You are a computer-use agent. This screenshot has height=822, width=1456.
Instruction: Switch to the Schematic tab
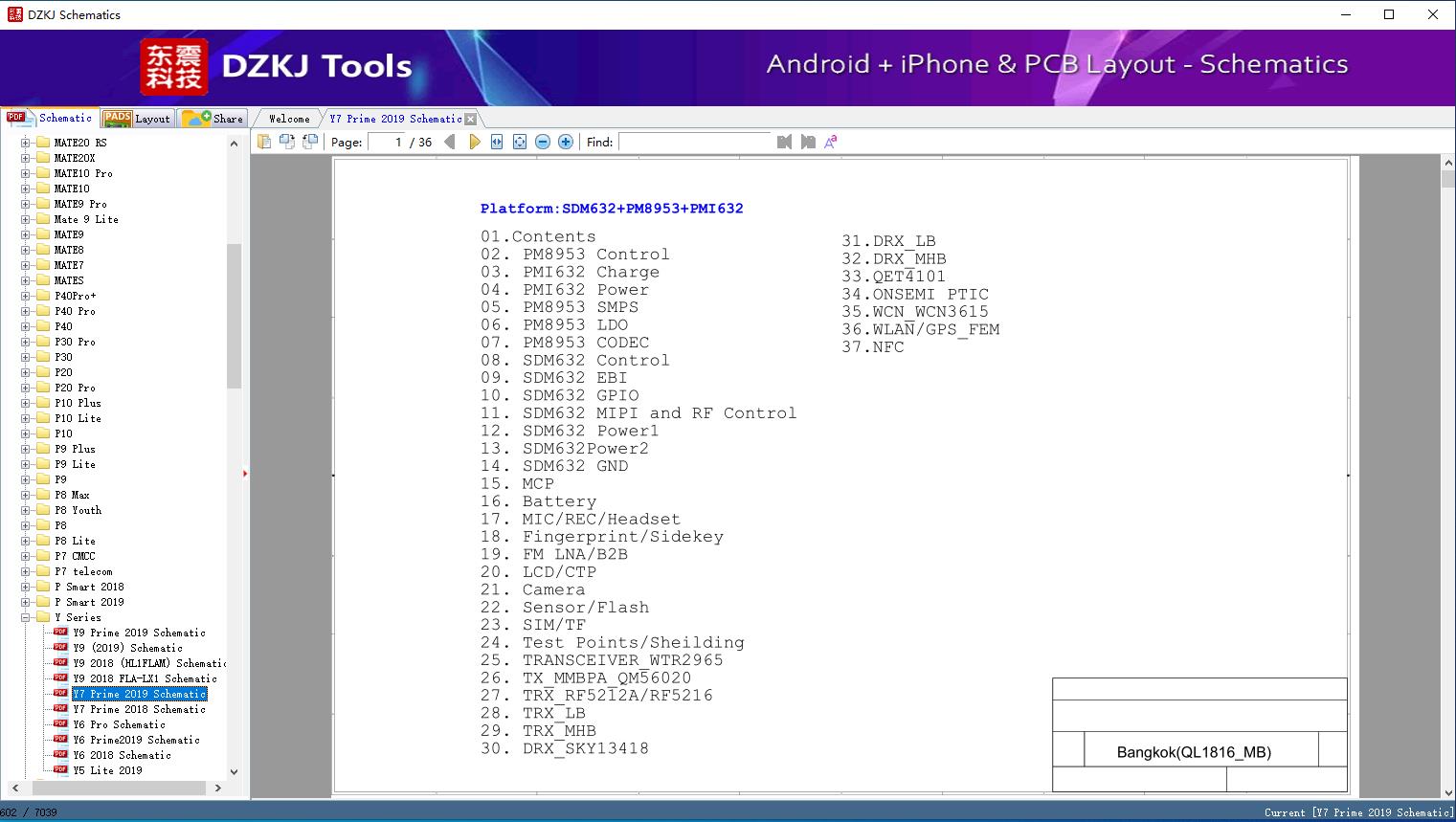50,118
